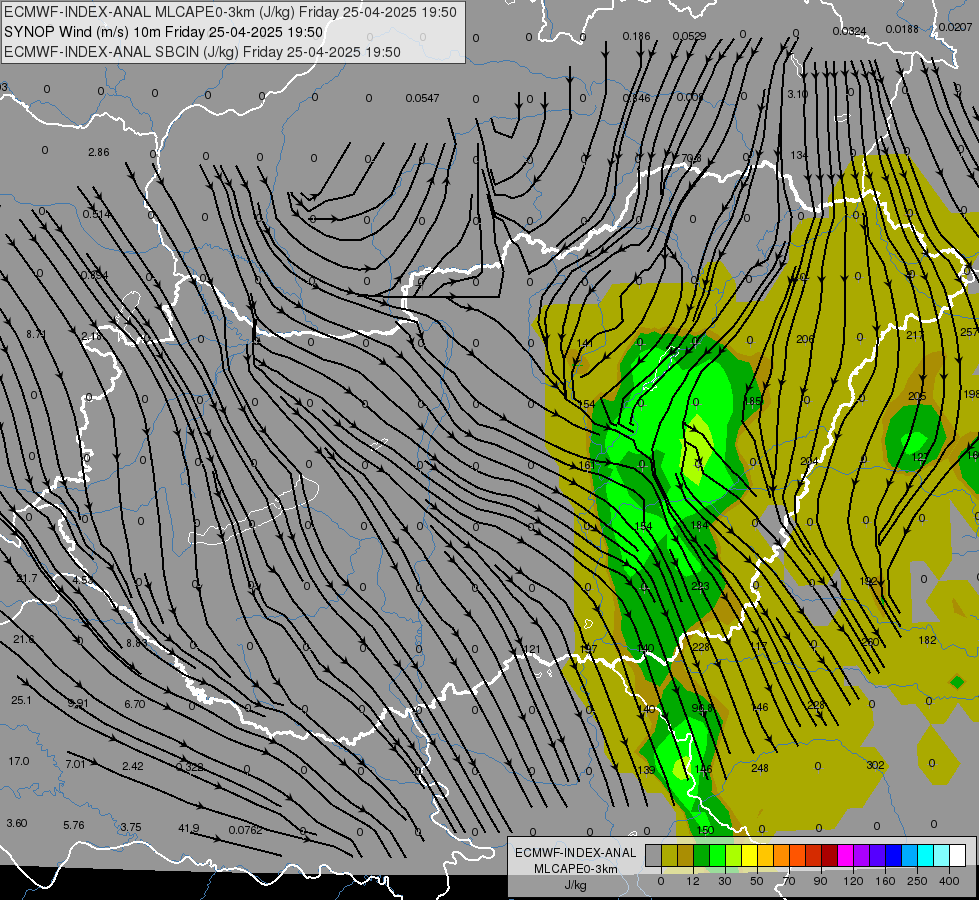Screen dimensions: 979x900
Task: Click the white legend swatch
Action: pyautogui.click(x=957, y=855)
